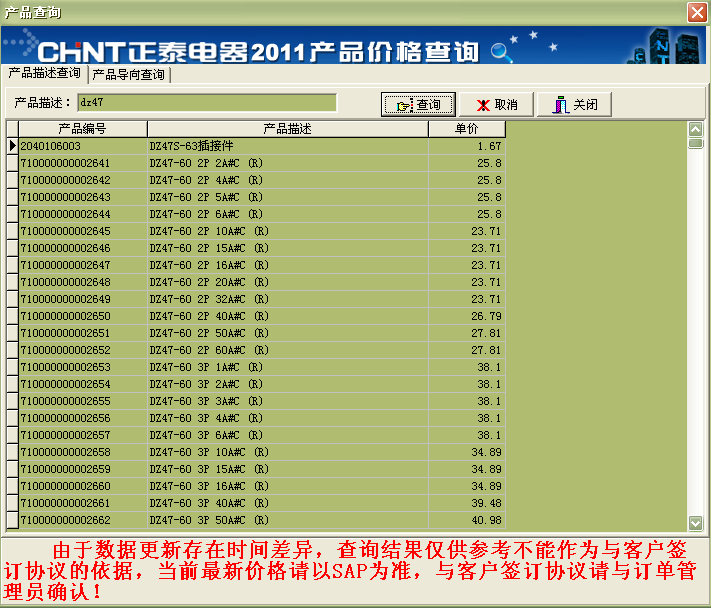
Task: Select product number 710000000002660
Action: tap(83, 486)
